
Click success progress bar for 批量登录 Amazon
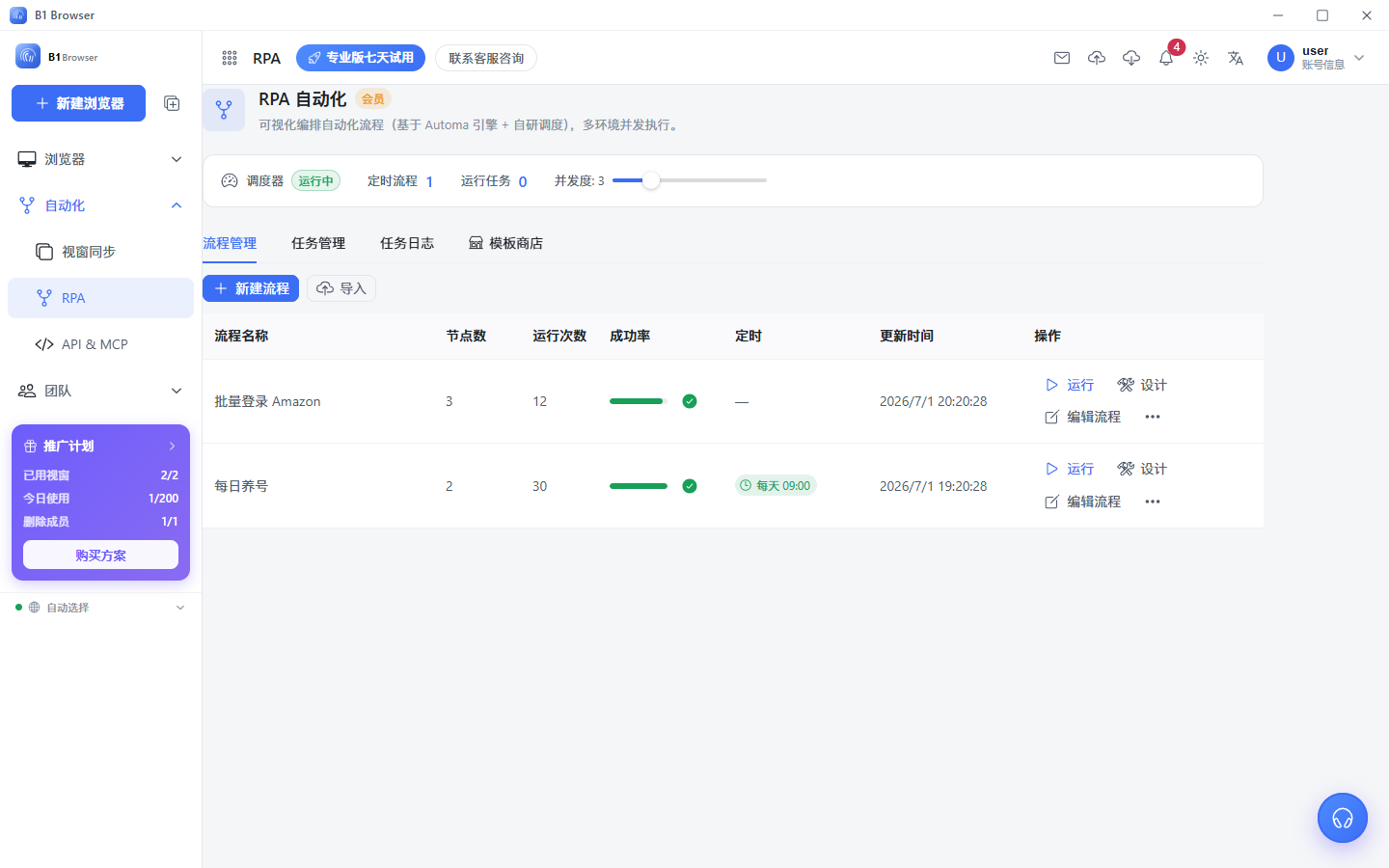639,401
